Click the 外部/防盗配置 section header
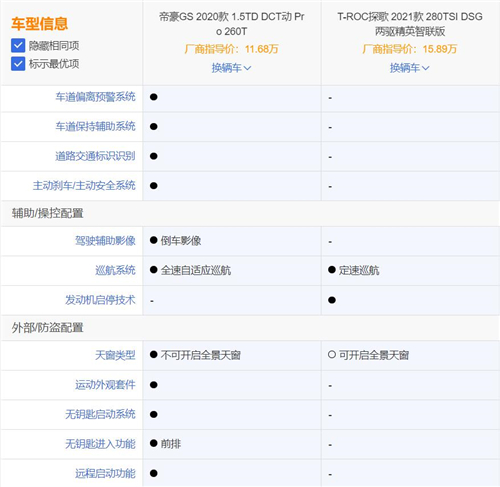 pyautogui.click(x=47, y=328)
